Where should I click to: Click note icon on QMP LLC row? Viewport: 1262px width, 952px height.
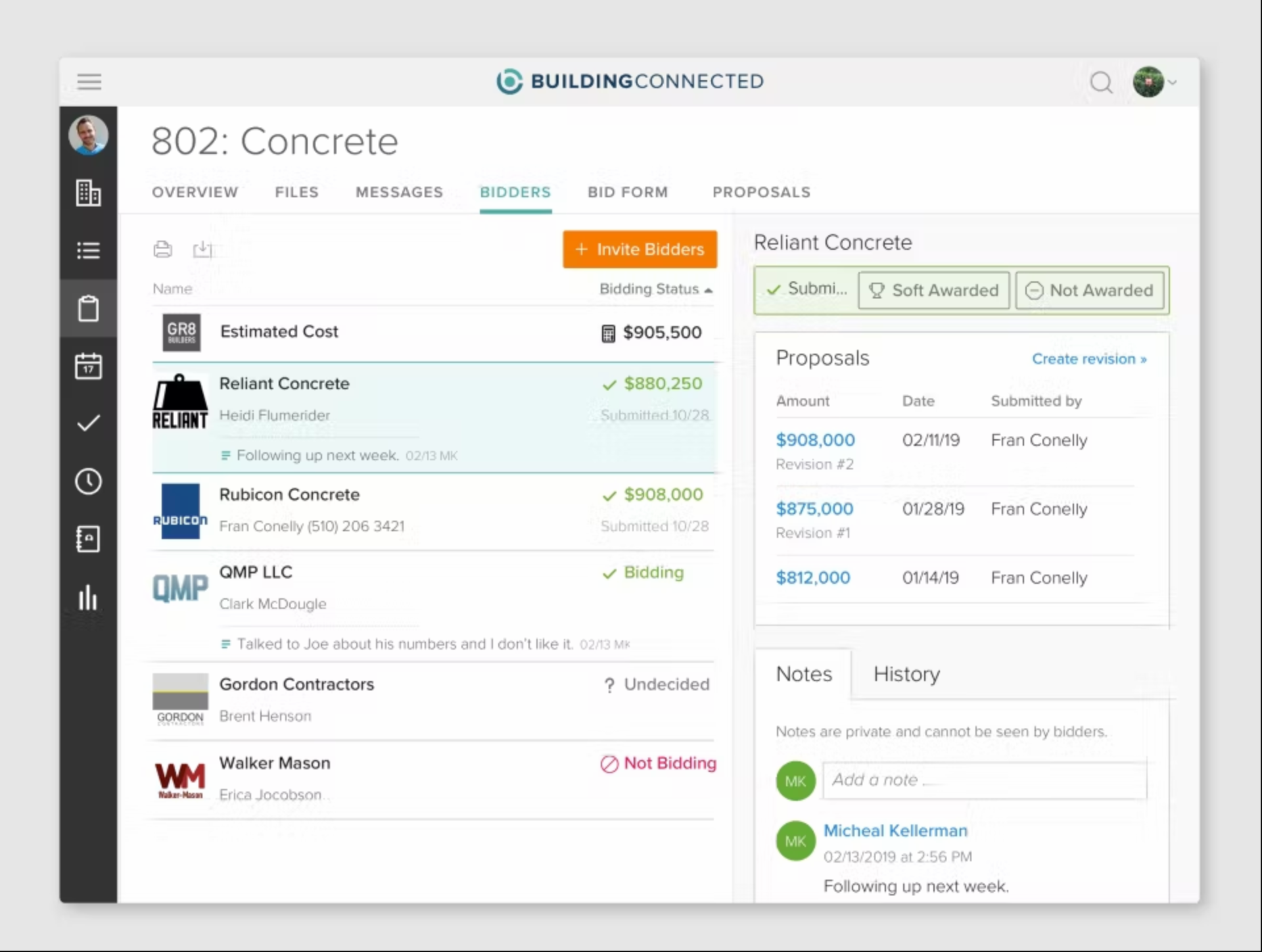point(225,644)
